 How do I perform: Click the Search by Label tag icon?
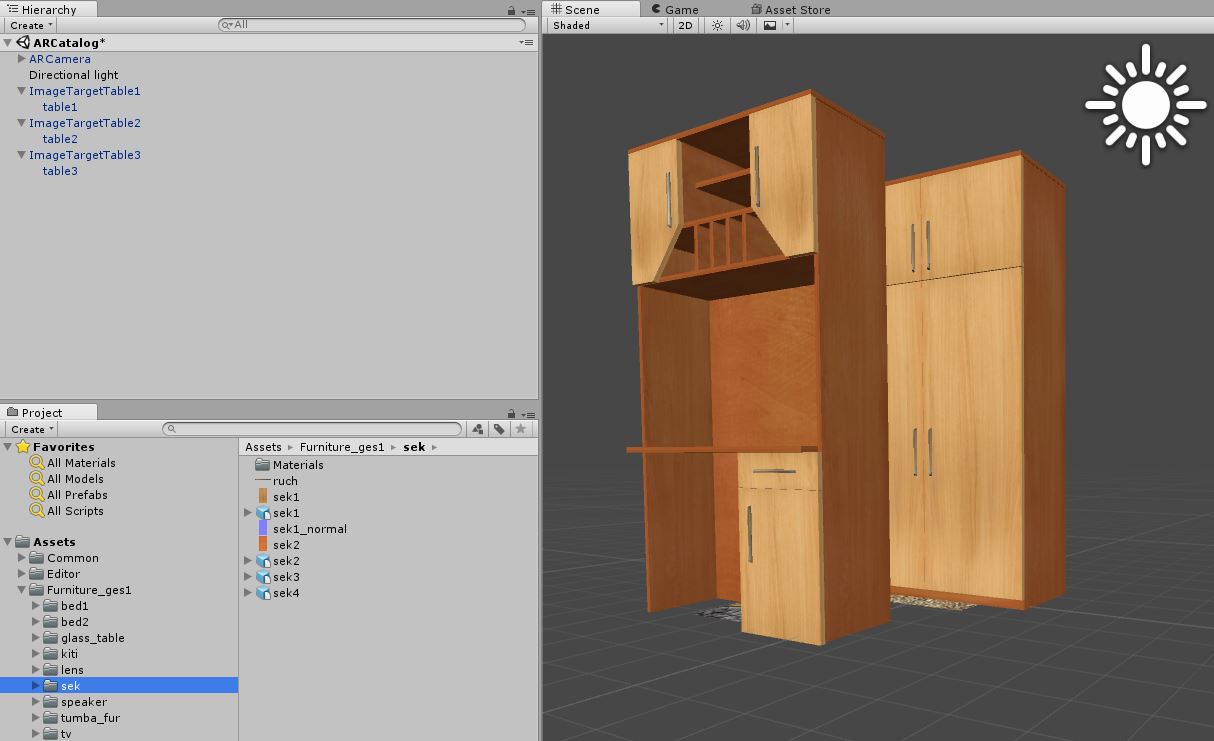click(x=498, y=429)
